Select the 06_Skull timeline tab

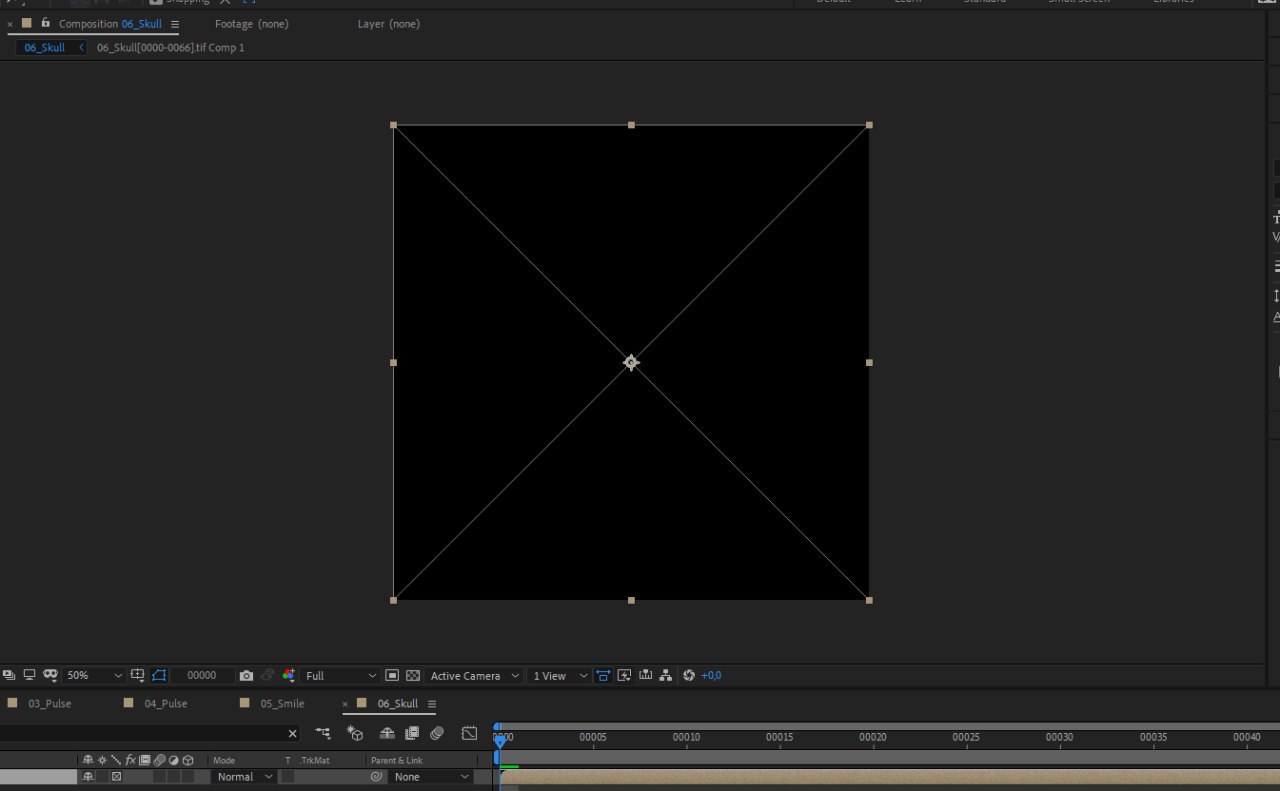point(397,704)
